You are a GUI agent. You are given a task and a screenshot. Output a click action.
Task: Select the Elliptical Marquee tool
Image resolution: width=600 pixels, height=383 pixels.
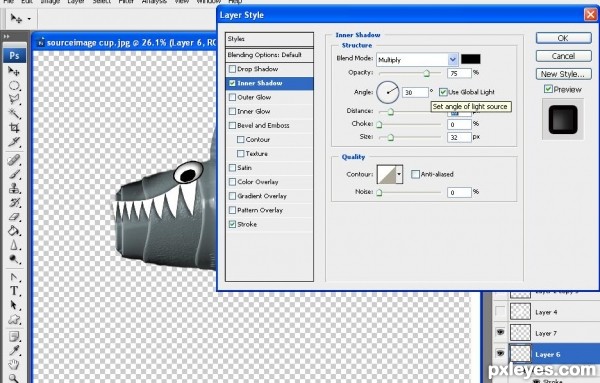[x=14, y=85]
